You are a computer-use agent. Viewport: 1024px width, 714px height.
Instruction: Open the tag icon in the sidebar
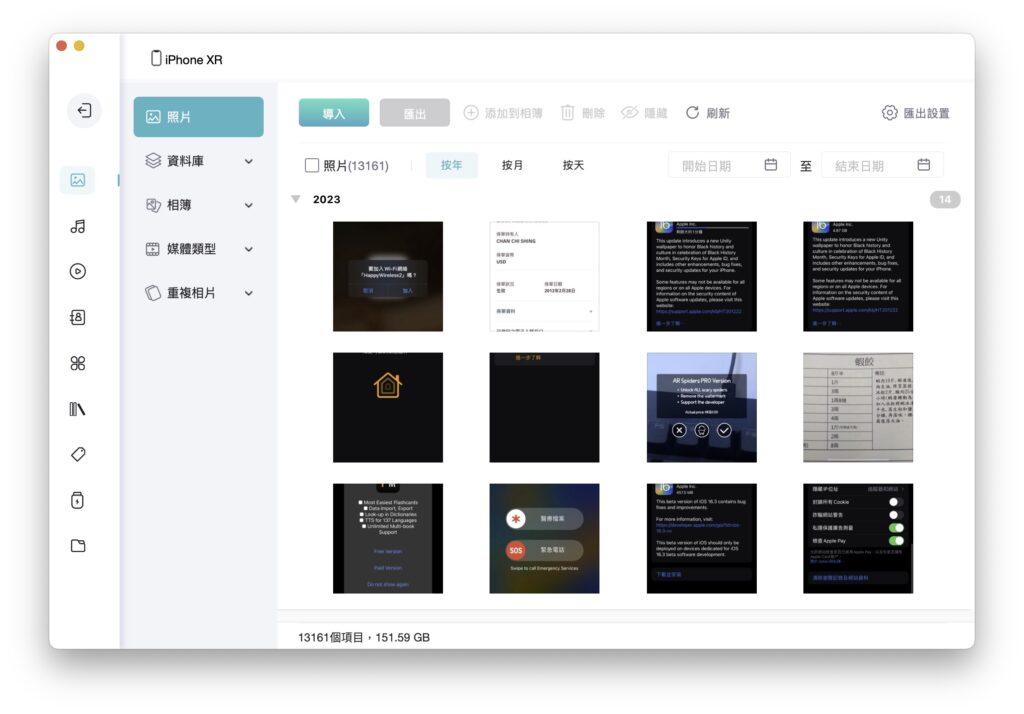pyautogui.click(x=78, y=455)
